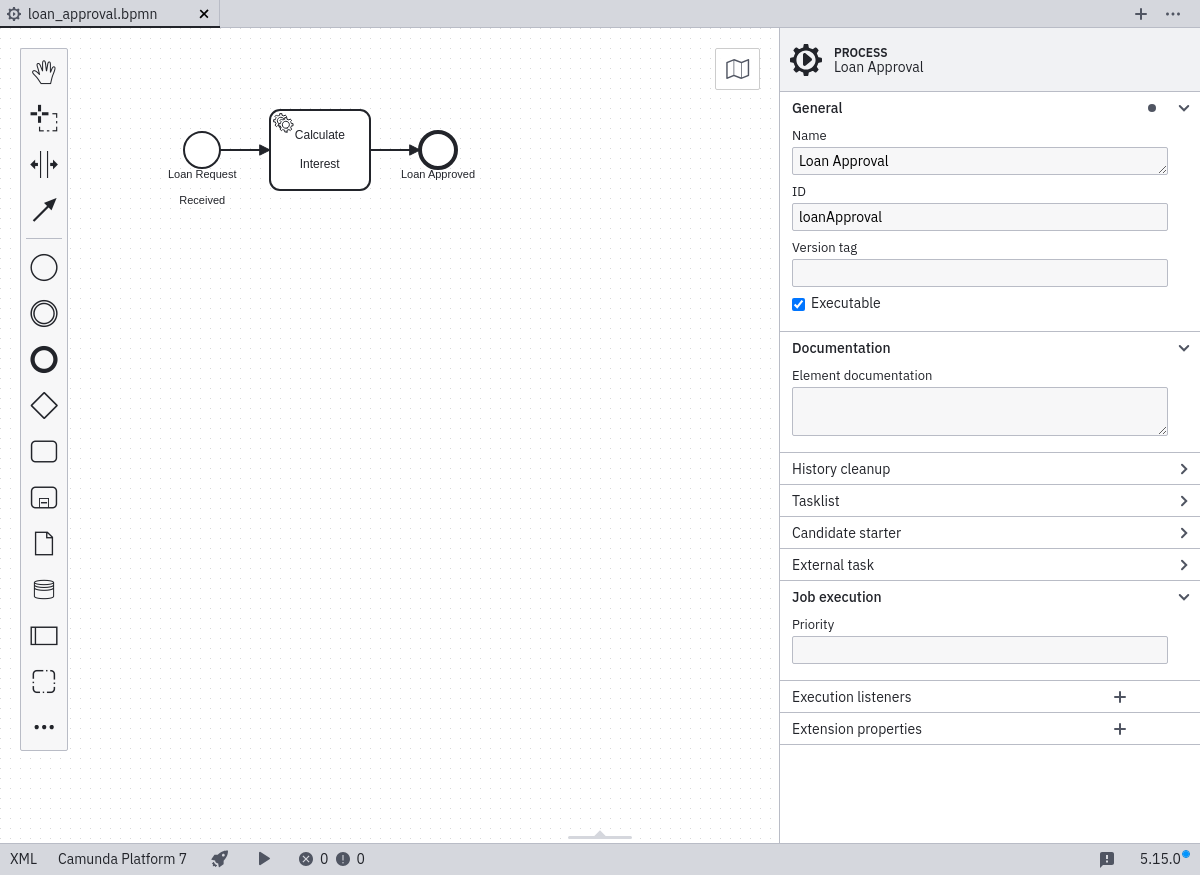Viewport: 1200px width, 875px height.
Task: Click the Camunda Platform 7 label
Action: coord(122,859)
